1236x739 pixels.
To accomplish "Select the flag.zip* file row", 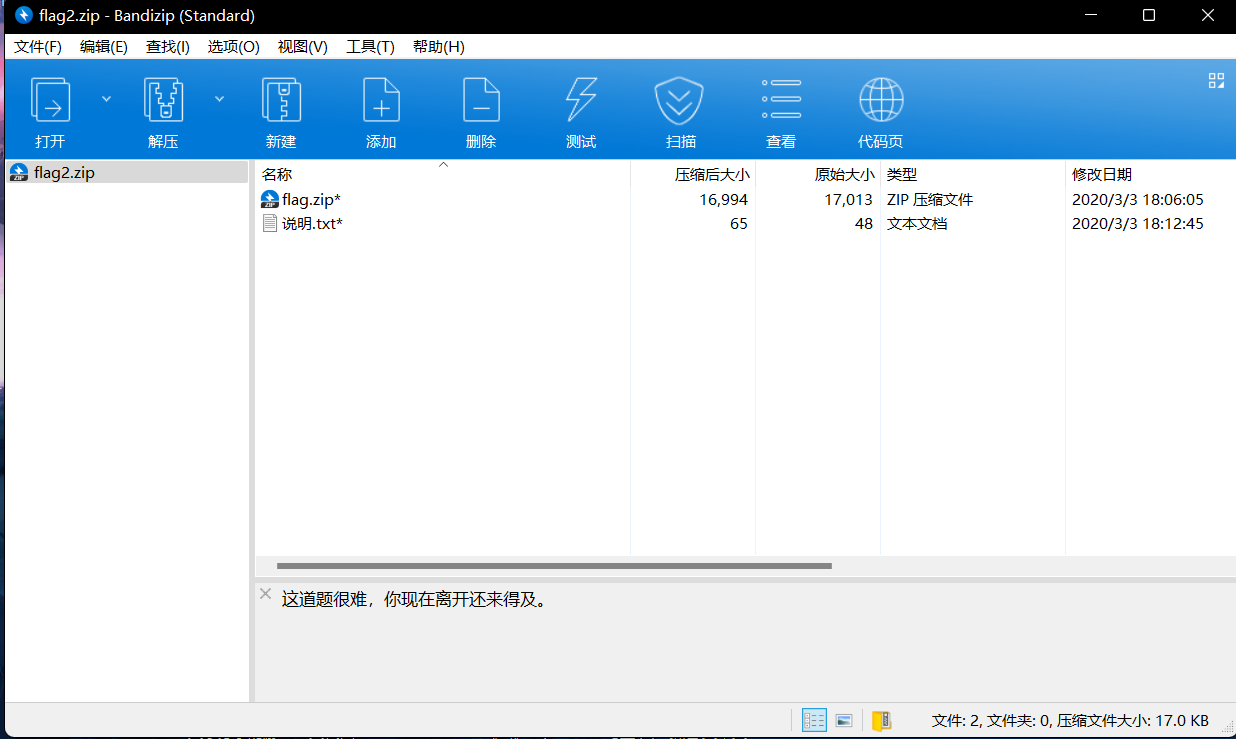I will [x=745, y=199].
